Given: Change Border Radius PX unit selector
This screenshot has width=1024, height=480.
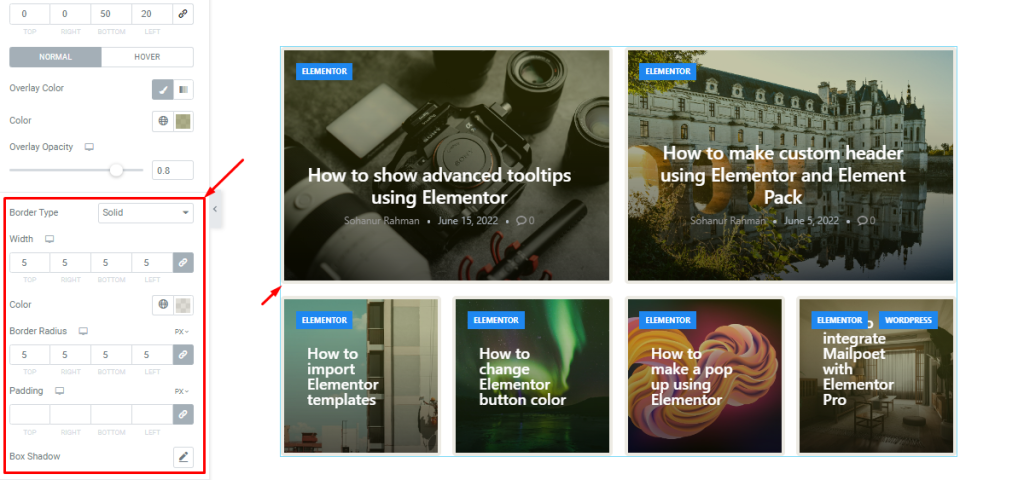Looking at the screenshot, I should tap(182, 331).
